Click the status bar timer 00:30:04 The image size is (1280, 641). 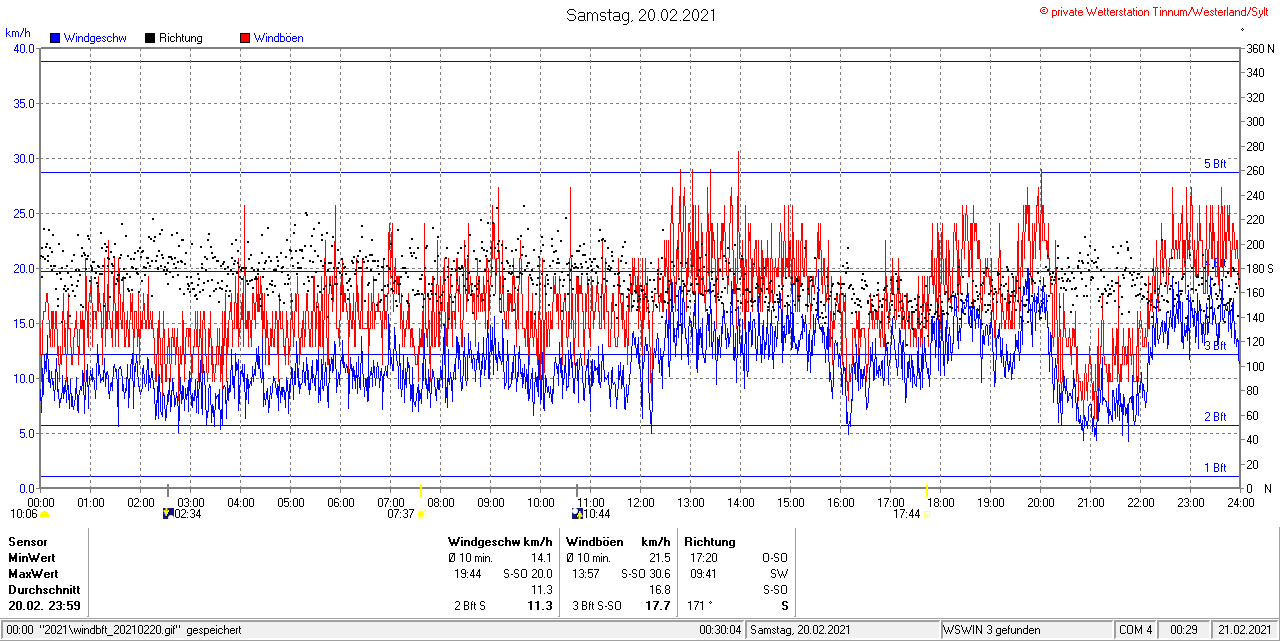[x=720, y=630]
